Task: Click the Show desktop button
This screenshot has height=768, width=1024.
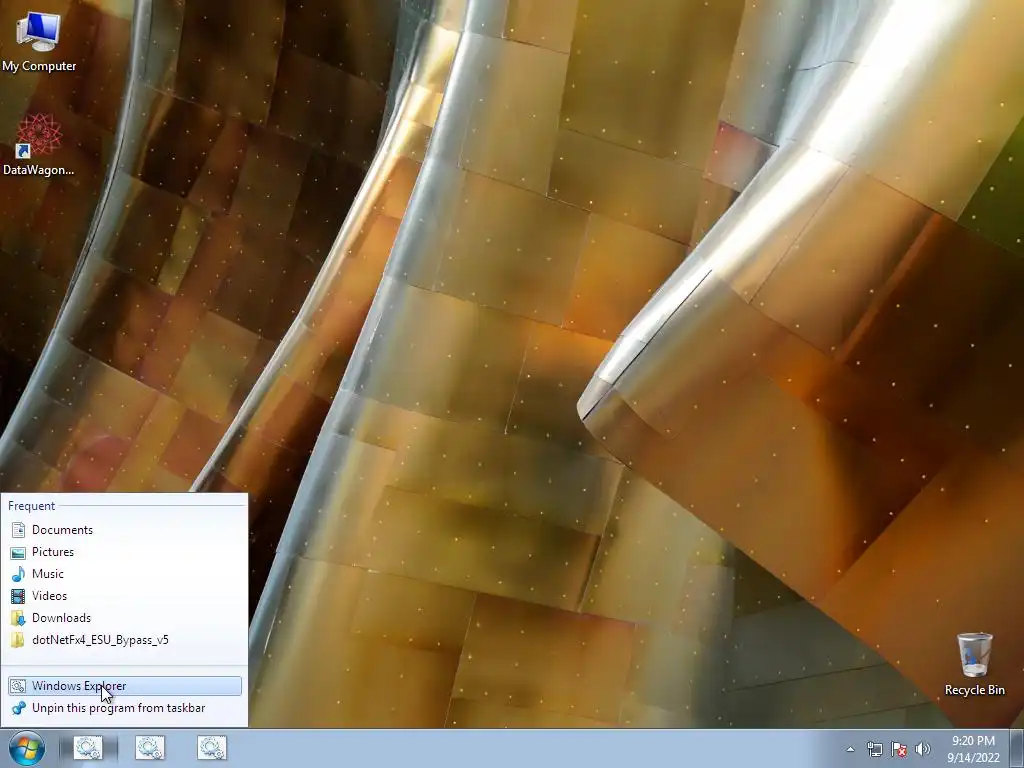Action: 1017,748
